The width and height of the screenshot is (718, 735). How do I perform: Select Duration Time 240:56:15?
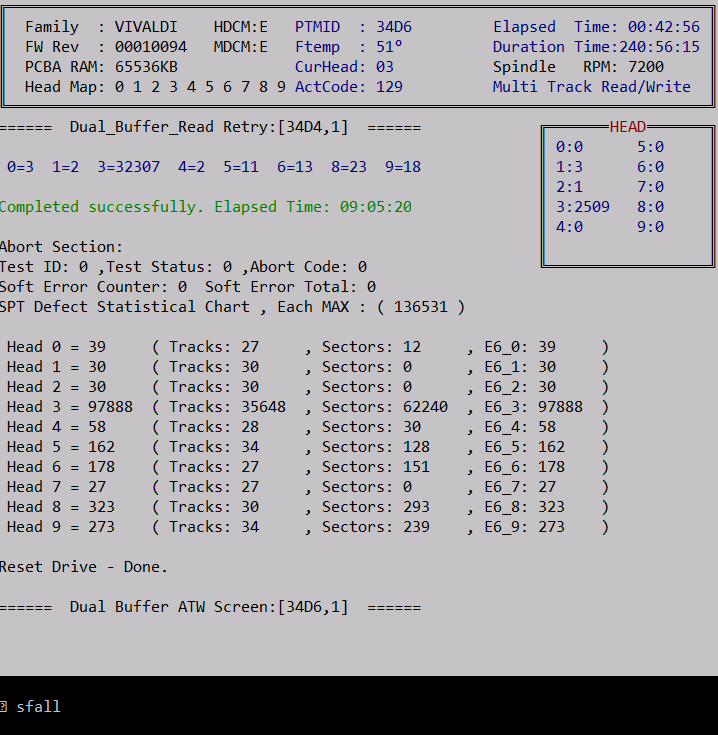(x=659, y=47)
